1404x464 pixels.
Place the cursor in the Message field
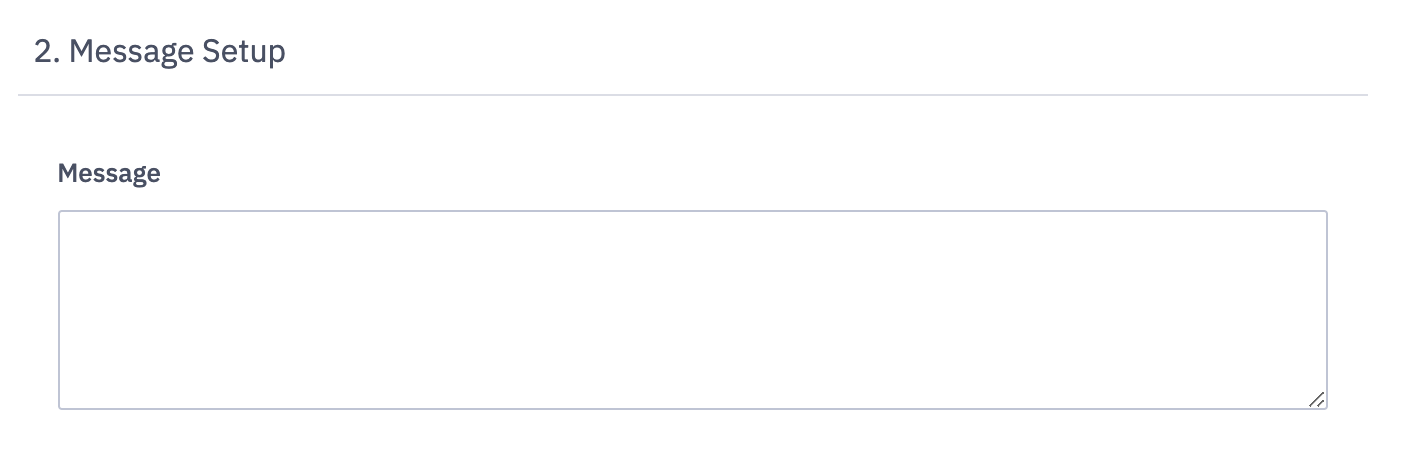[692, 309]
